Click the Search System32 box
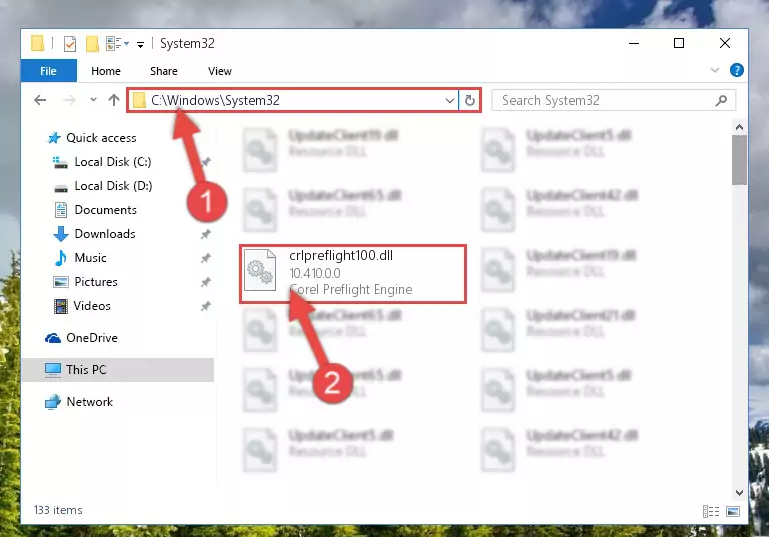Screen dimensions: 769x537 coord(614,101)
